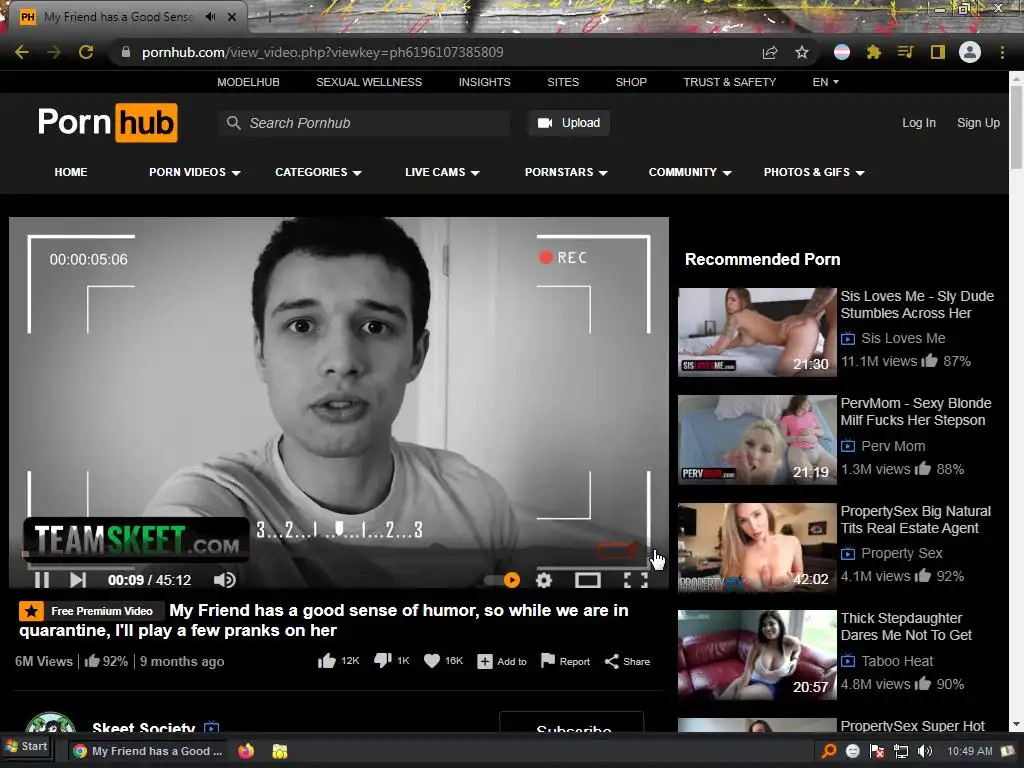Click the browser address bar URL
The height and width of the screenshot is (768, 1024).
tap(323, 52)
